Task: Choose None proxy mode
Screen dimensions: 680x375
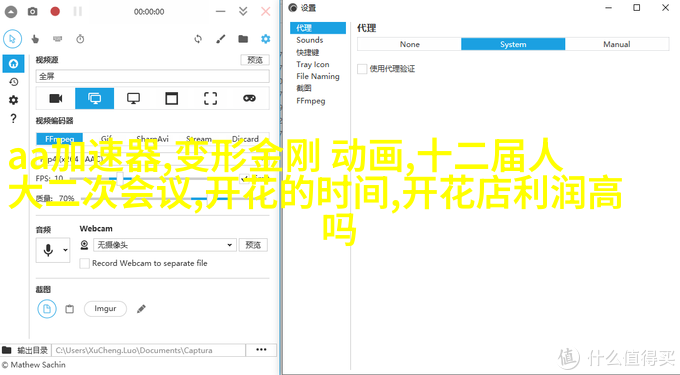Action: click(x=409, y=44)
